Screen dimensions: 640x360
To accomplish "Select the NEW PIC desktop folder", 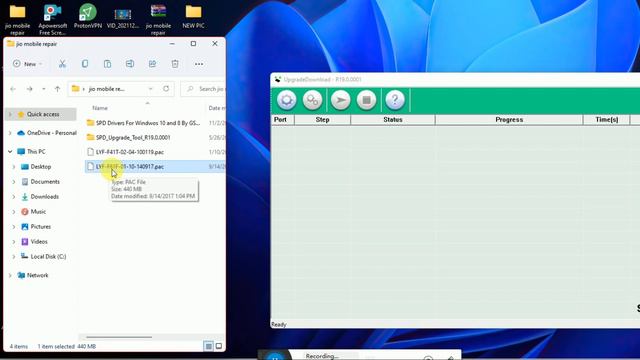I will pyautogui.click(x=193, y=16).
